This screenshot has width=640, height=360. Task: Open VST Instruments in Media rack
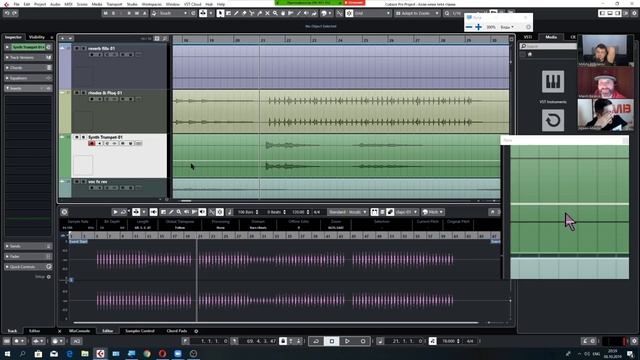[x=553, y=82]
